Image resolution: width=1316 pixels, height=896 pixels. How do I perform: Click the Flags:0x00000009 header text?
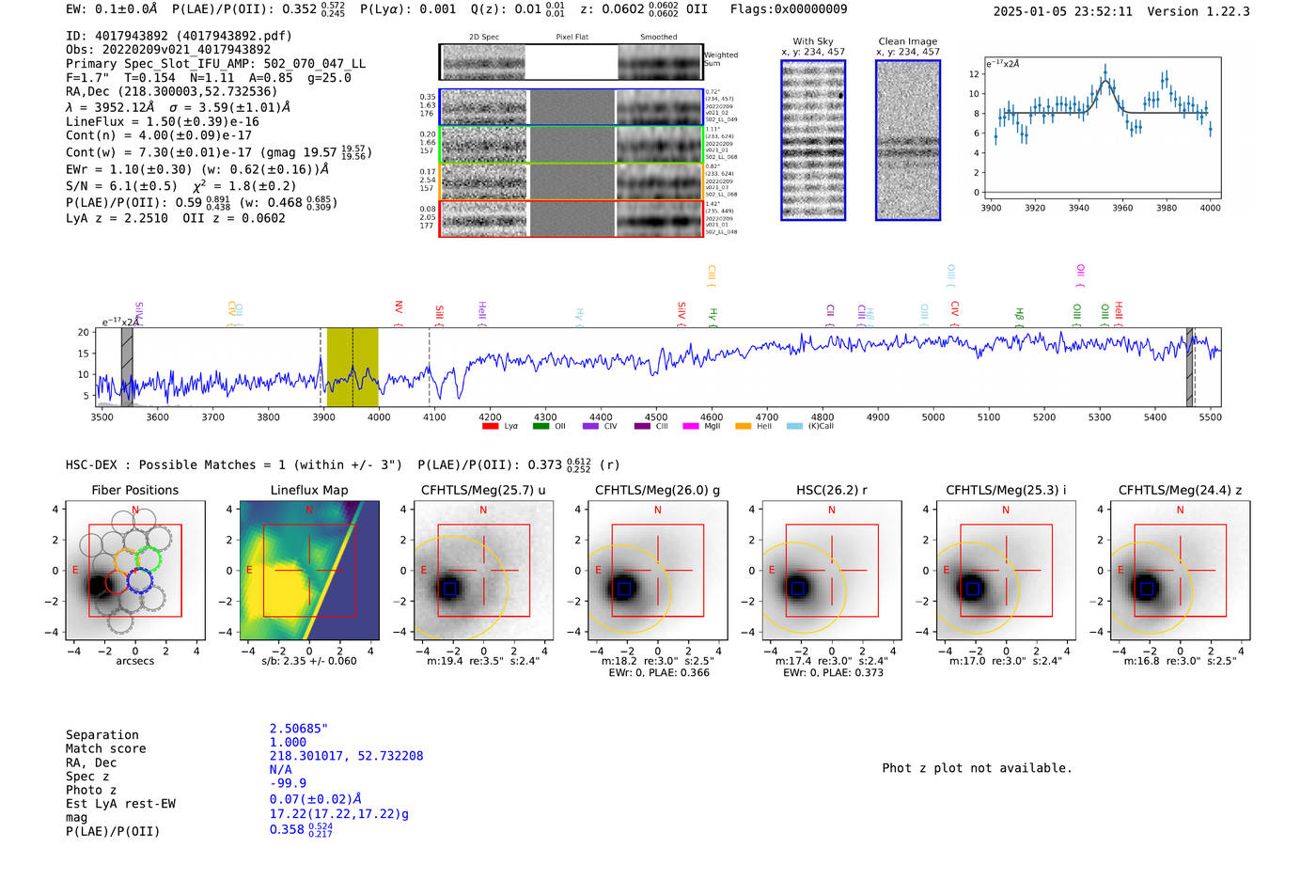(789, 8)
